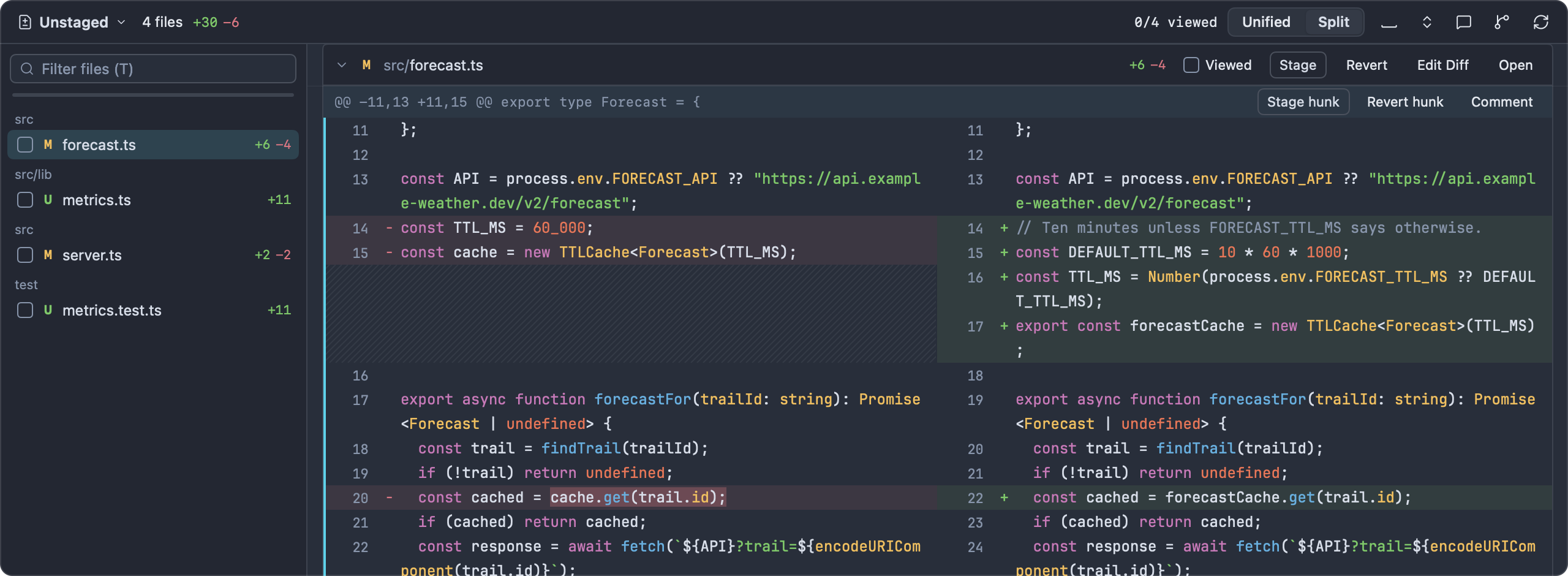
Task: Click the src/lib folder label
Action: 33,175
